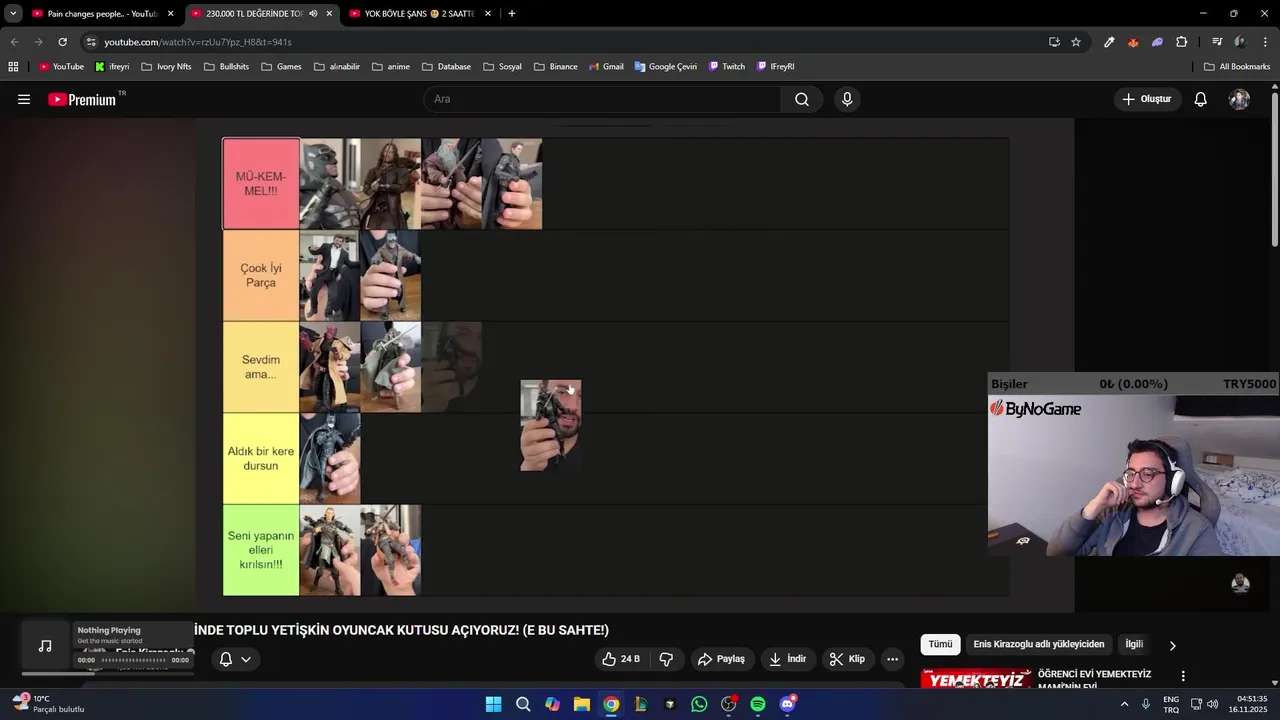This screenshot has width=1280, height=720.
Task: Expand the anime bookmark folder
Action: point(391,67)
